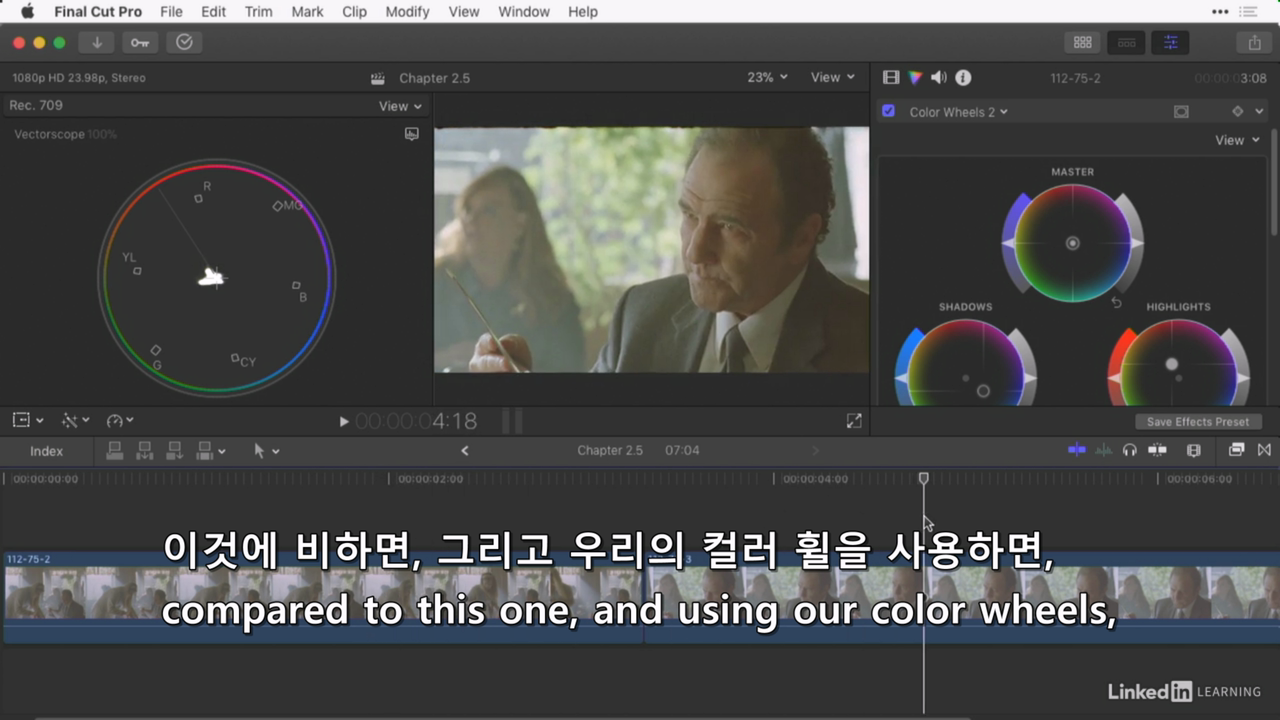Screen dimensions: 1280x720
Task: Click the overwrite clip edit icon
Action: pyautogui.click(x=205, y=451)
